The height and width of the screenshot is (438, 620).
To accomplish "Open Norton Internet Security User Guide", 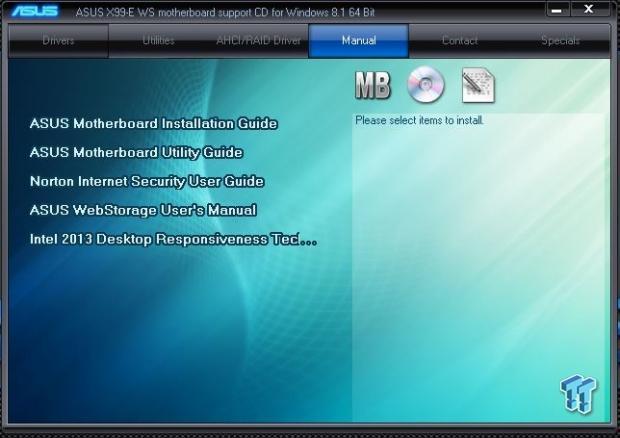I will click(x=147, y=181).
